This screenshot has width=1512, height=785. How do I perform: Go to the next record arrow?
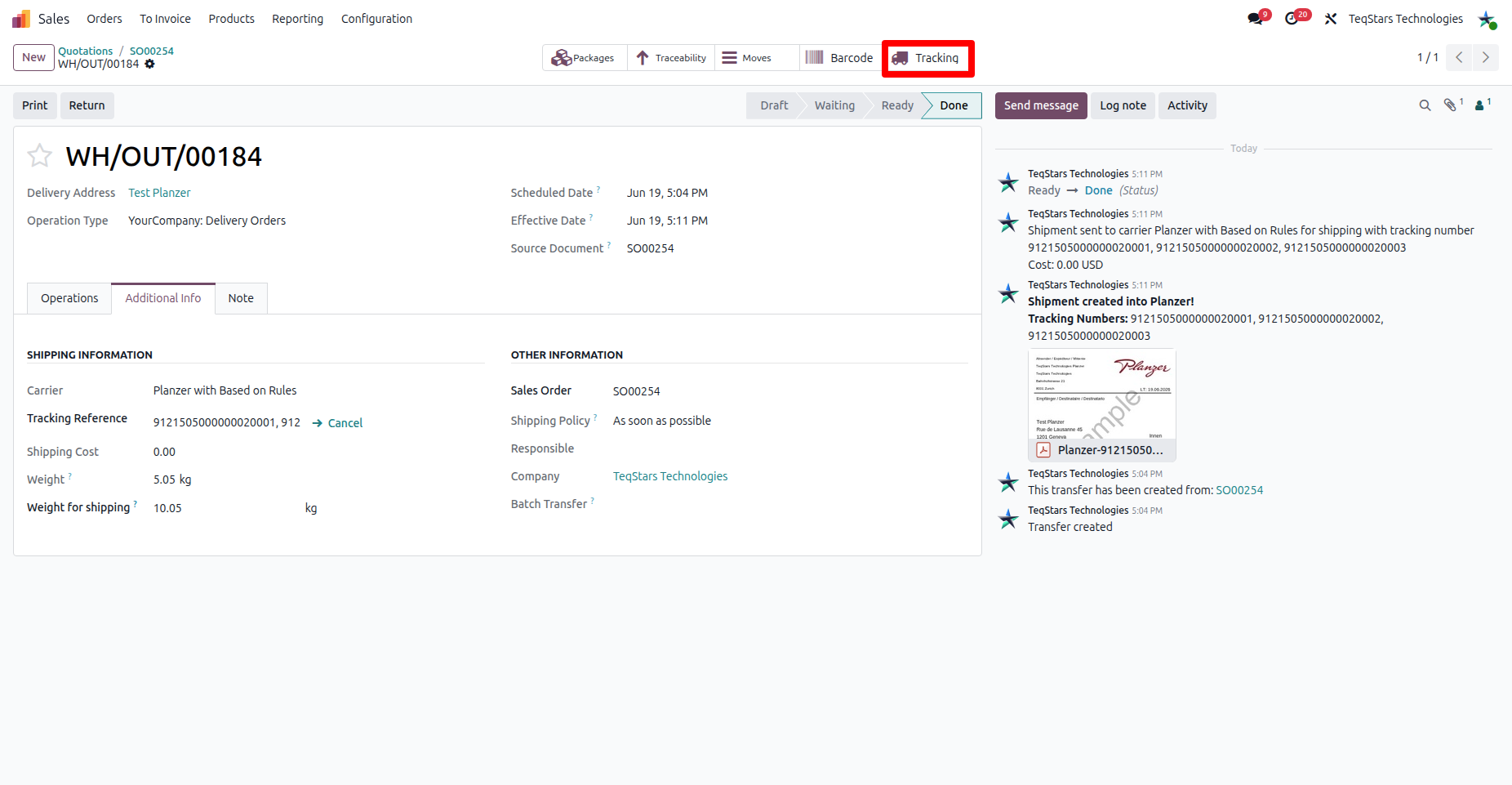(x=1486, y=57)
